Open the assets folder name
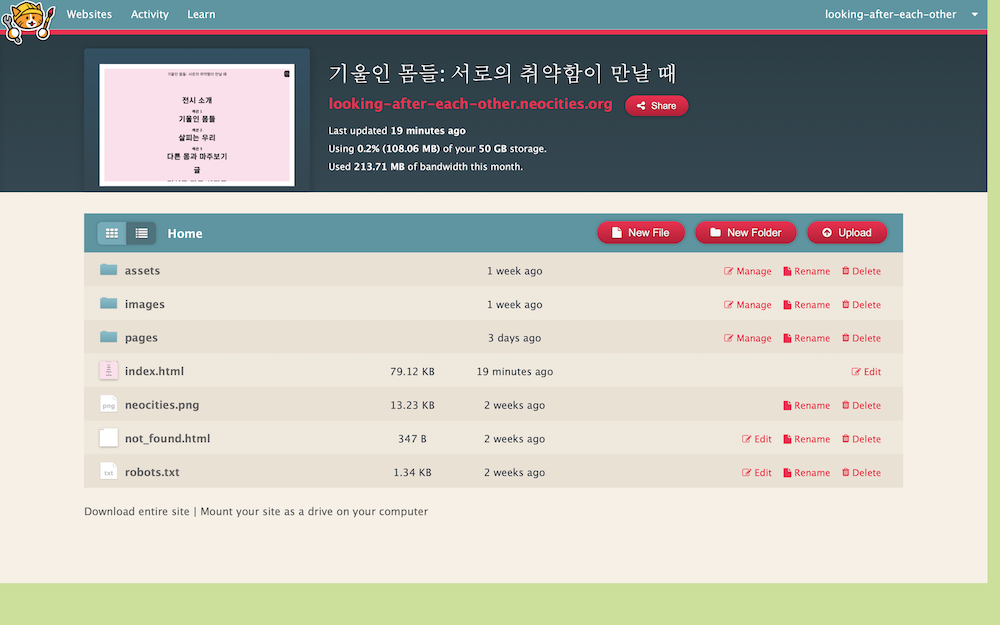 tap(142, 270)
